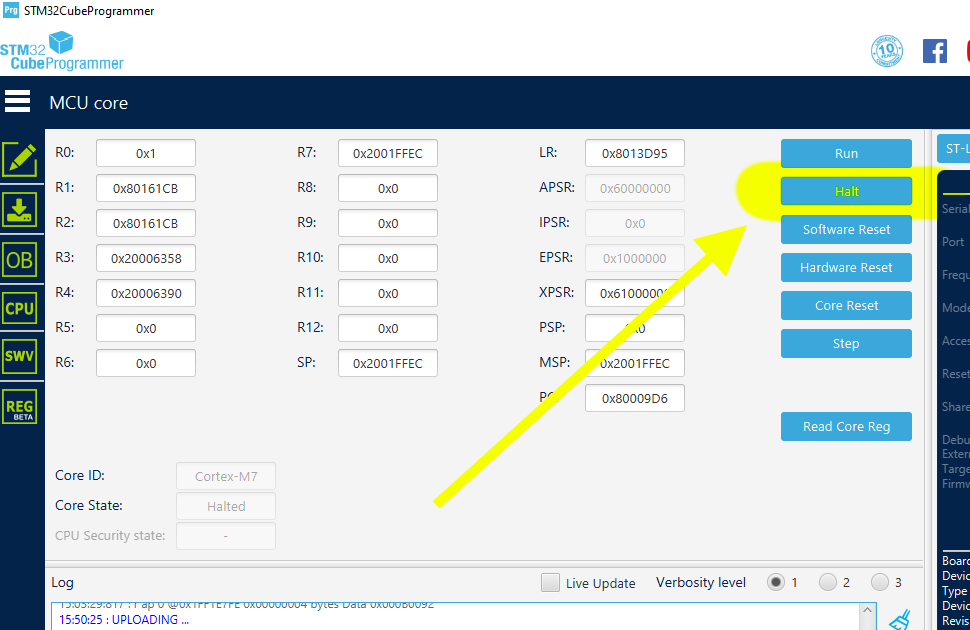This screenshot has height=630, width=970.
Task: Click the R12 register field
Action: pos(388,328)
